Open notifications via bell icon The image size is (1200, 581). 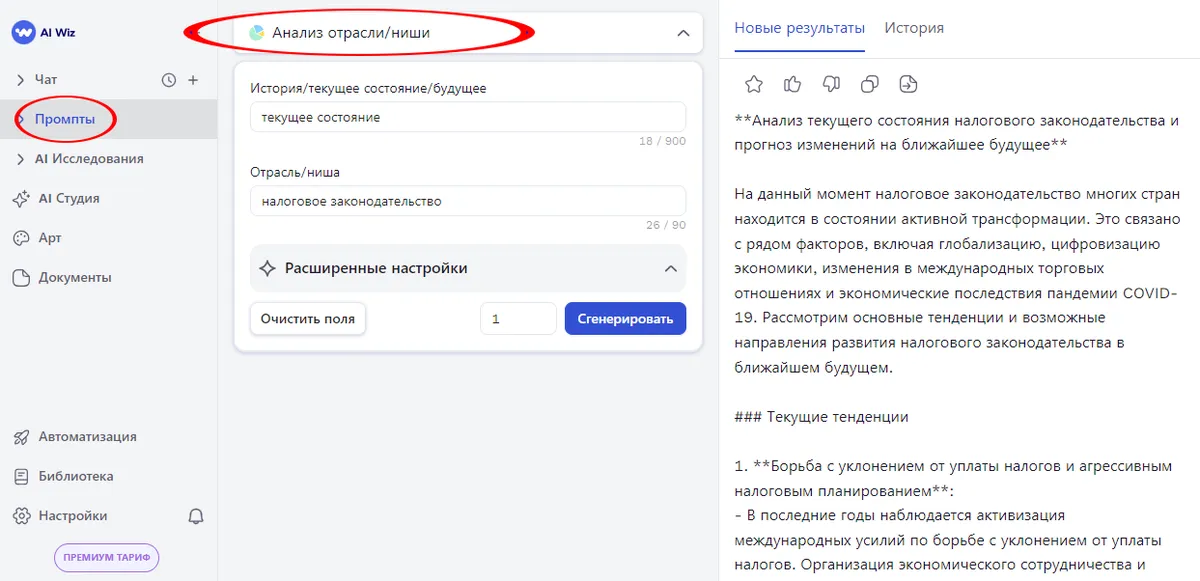(x=196, y=515)
